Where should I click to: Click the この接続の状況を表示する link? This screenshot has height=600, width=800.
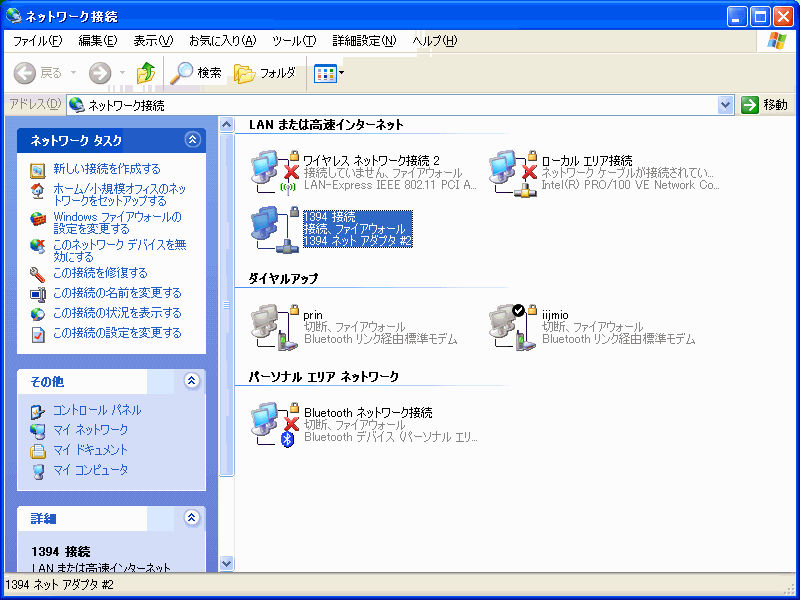coord(117,313)
